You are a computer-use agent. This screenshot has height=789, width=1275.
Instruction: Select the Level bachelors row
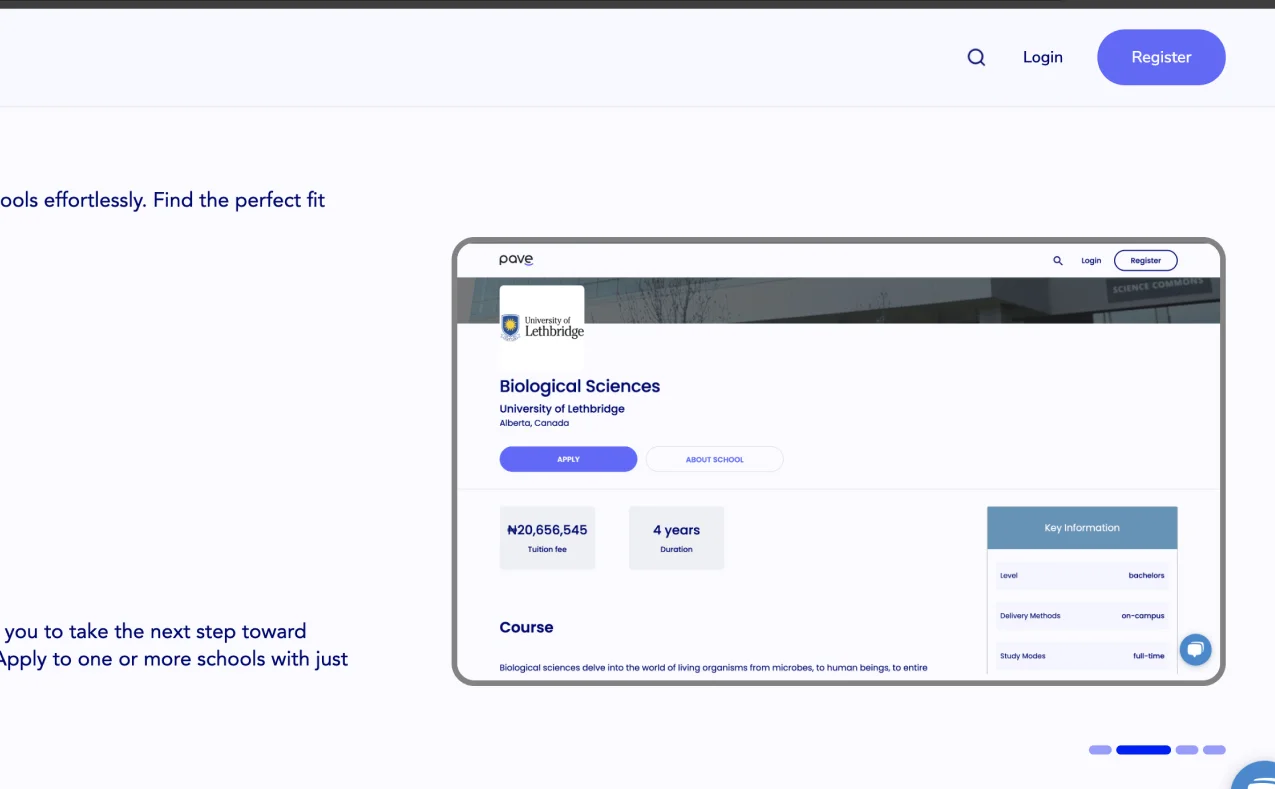click(1082, 576)
